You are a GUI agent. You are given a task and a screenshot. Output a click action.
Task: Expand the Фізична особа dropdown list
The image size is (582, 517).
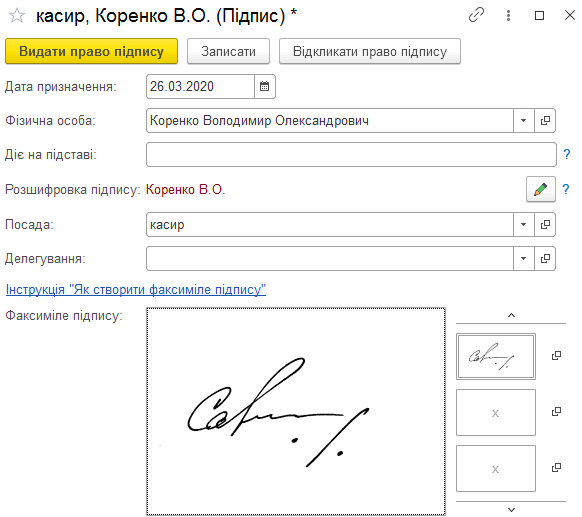[524, 121]
